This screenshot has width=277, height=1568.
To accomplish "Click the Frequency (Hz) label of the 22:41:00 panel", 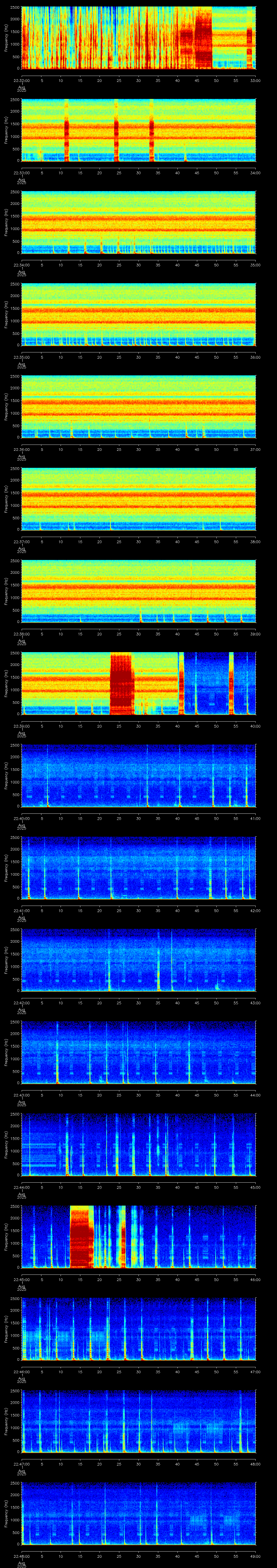I will coord(6,869).
